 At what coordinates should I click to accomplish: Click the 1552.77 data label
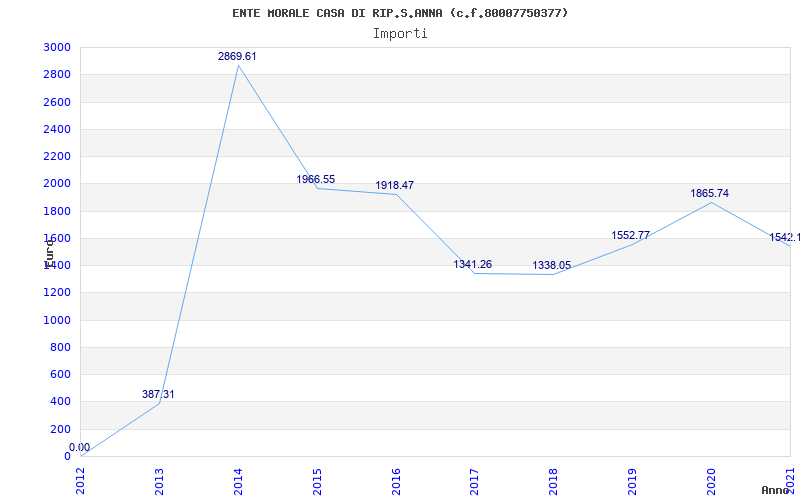click(631, 235)
